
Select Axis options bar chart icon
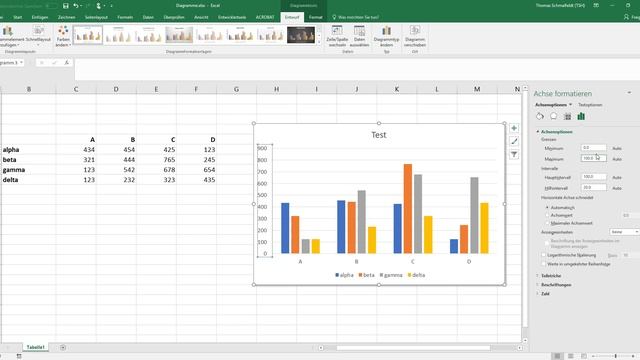tap(581, 116)
